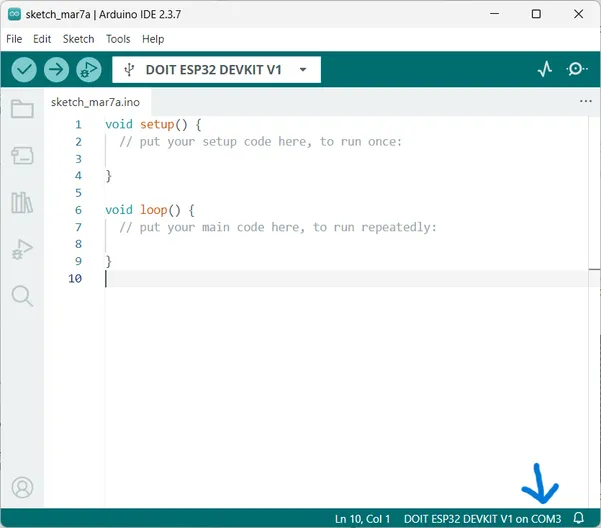This screenshot has width=601, height=528.
Task: Click the Ln 10, Col 1 status entry
Action: click(x=362, y=519)
